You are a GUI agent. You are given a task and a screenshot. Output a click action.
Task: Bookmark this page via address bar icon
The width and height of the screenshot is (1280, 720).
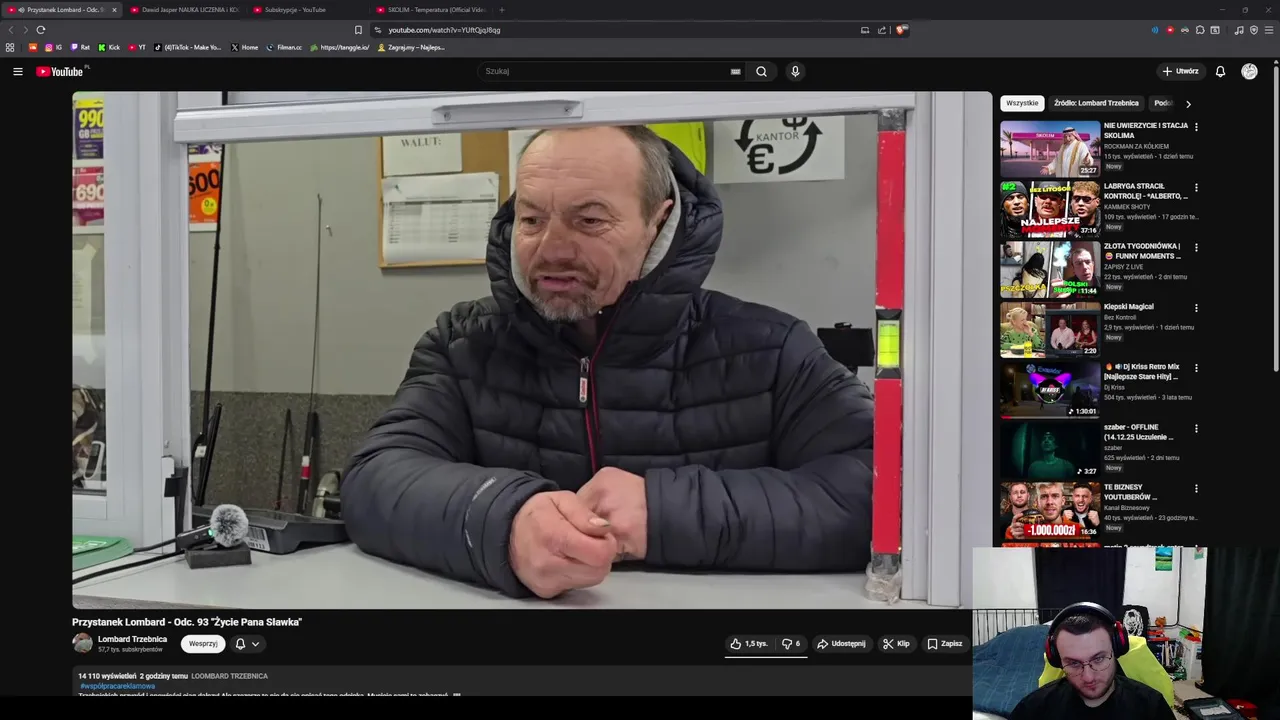(x=358, y=30)
